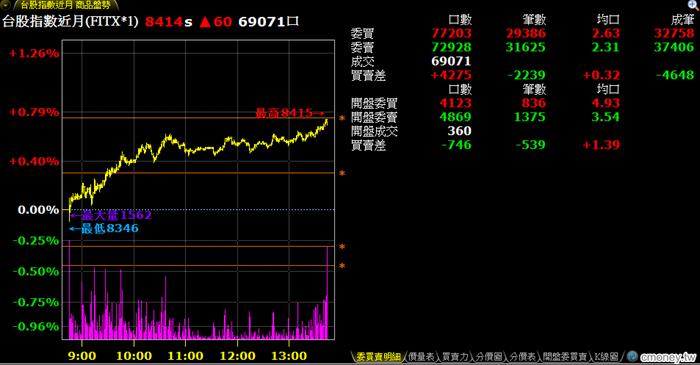Click the orange star marker near -0.50% level
700x365 pixels.
point(342,266)
